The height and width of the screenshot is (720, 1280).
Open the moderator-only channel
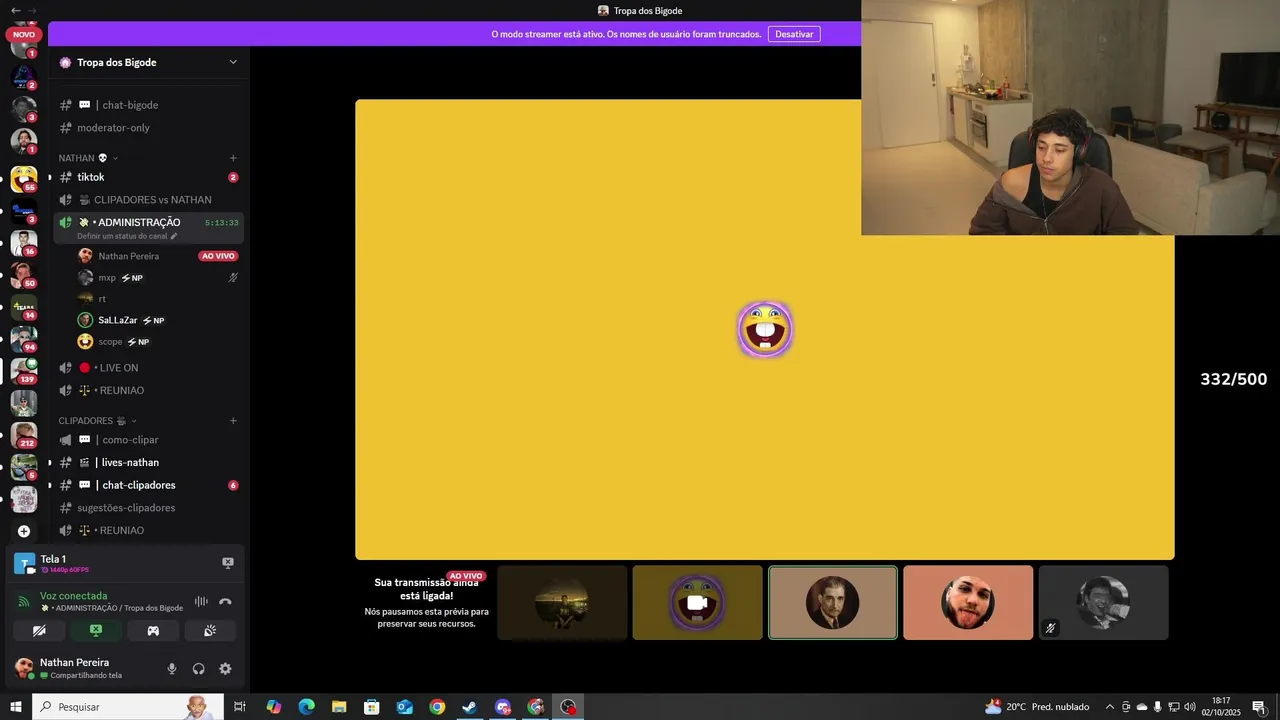tap(148, 128)
